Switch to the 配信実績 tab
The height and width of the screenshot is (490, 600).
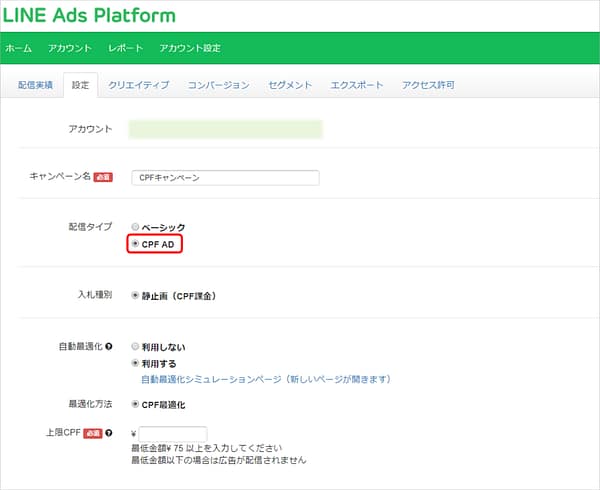pyautogui.click(x=34, y=85)
